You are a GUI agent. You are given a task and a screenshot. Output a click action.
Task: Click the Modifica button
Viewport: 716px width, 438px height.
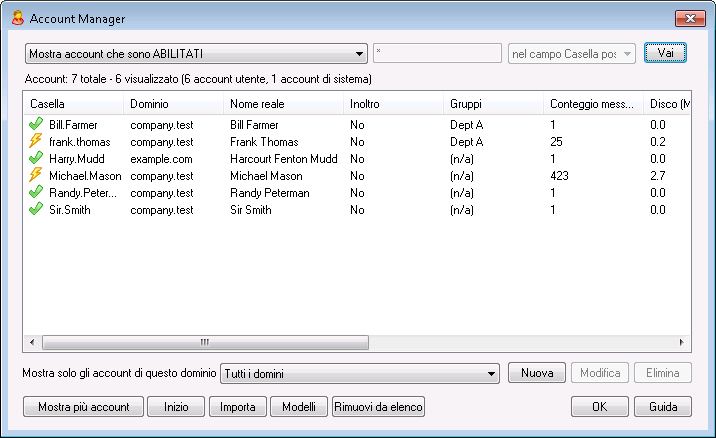tap(600, 373)
